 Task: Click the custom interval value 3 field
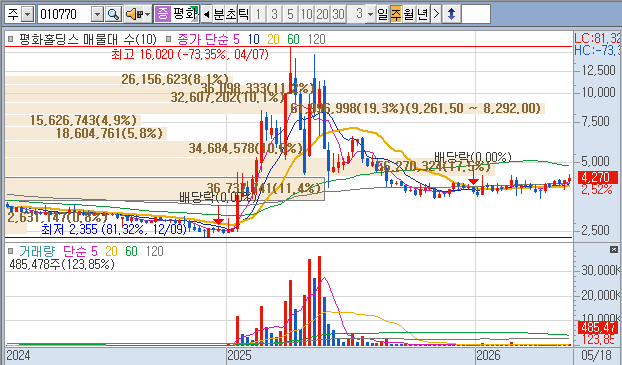click(x=357, y=15)
